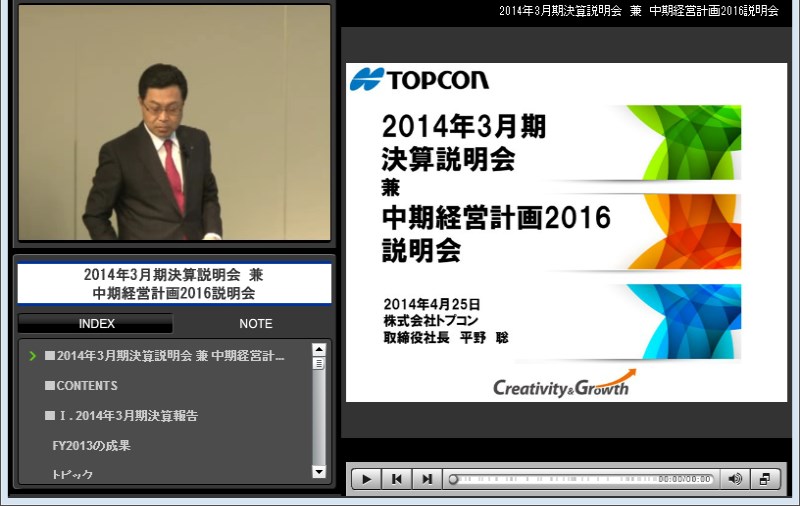Click the Creativity & Growth slogan
Screen dimensions: 800x506
(565, 385)
